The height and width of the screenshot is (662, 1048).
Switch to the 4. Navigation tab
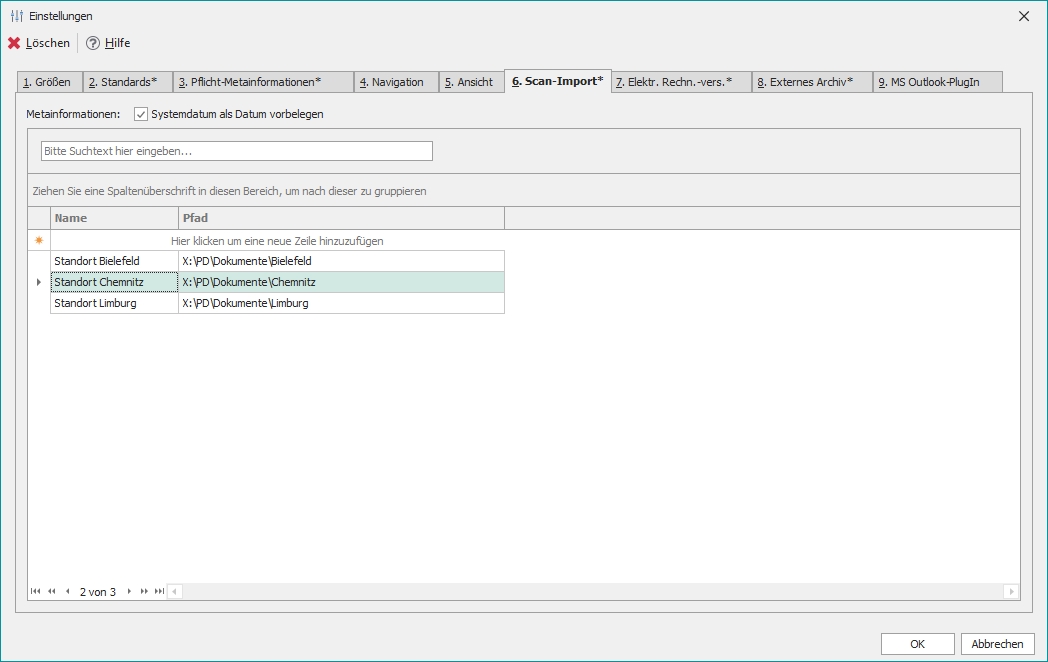pyautogui.click(x=396, y=81)
